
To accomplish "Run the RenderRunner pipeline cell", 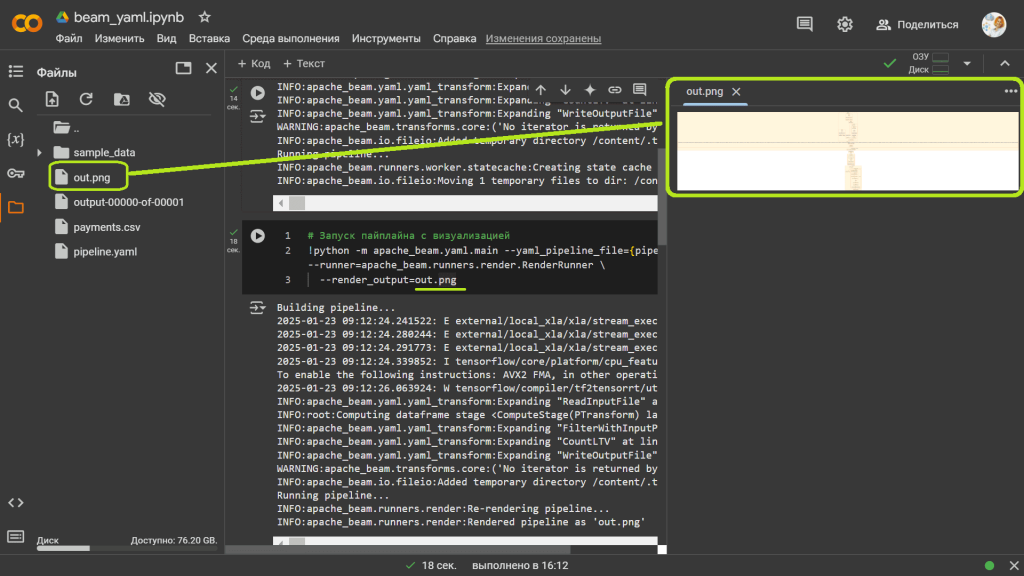I will tap(258, 236).
